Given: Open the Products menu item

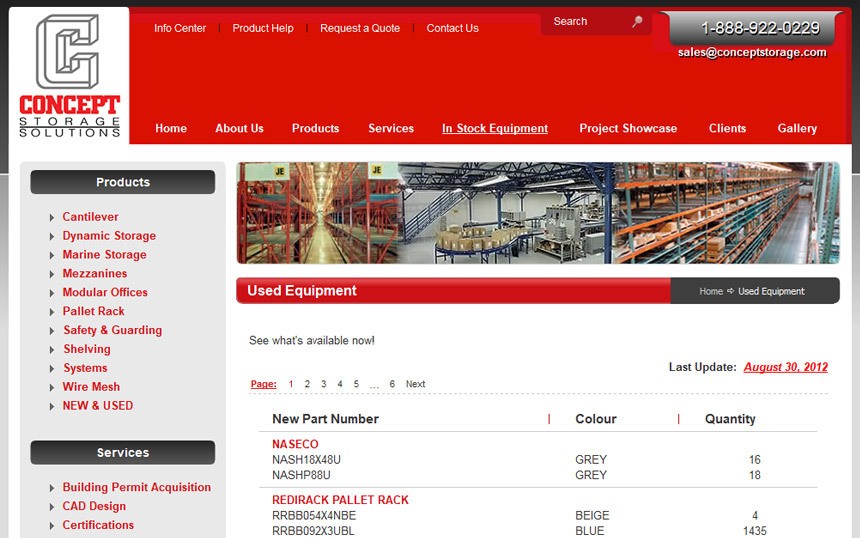Looking at the screenshot, I should [315, 128].
